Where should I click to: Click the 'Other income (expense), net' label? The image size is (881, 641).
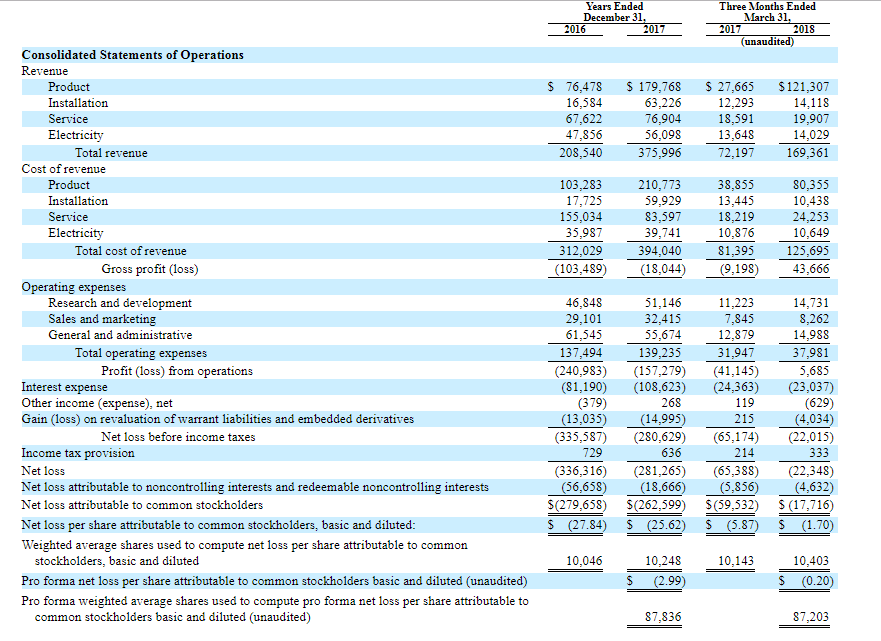click(x=97, y=403)
